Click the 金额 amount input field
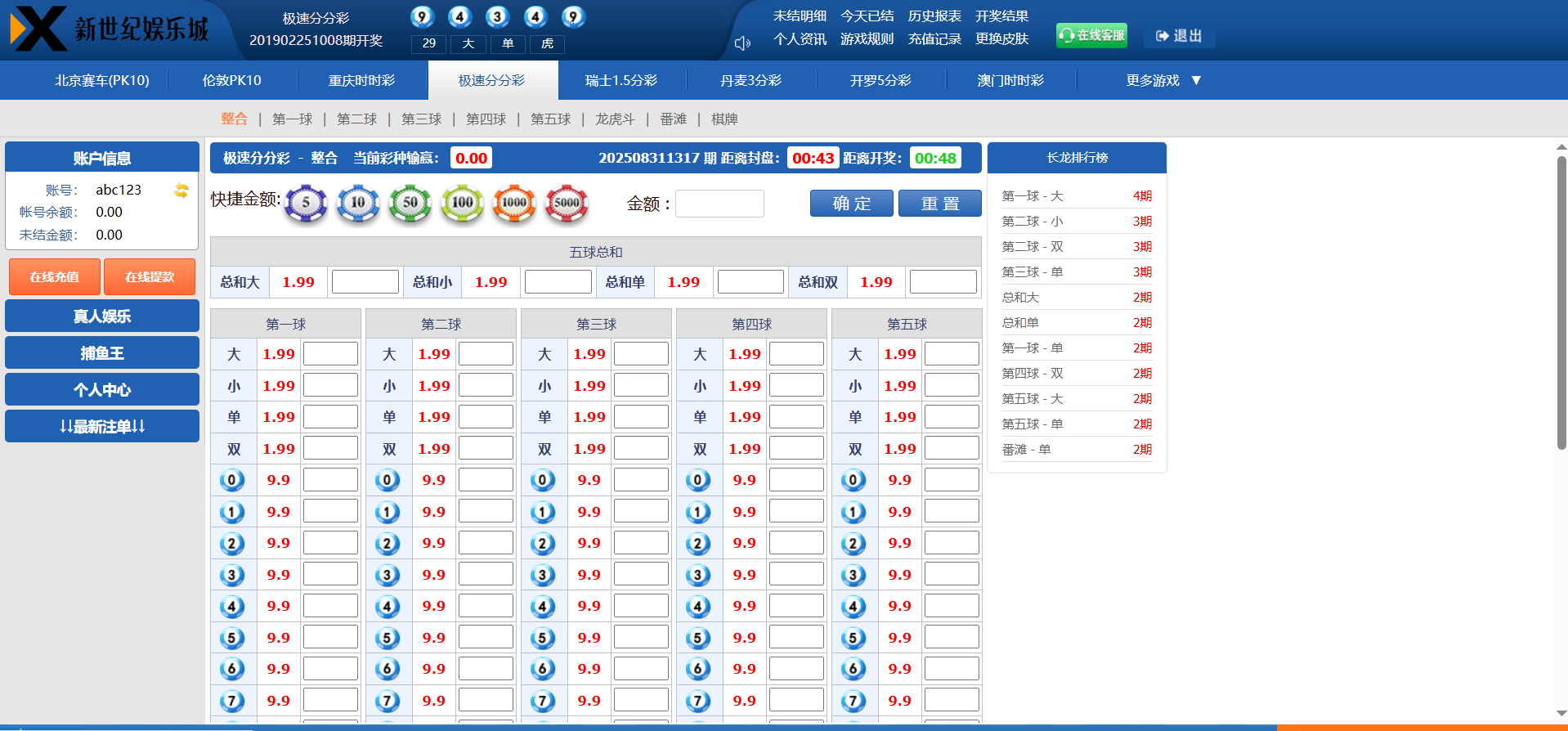 pos(719,204)
